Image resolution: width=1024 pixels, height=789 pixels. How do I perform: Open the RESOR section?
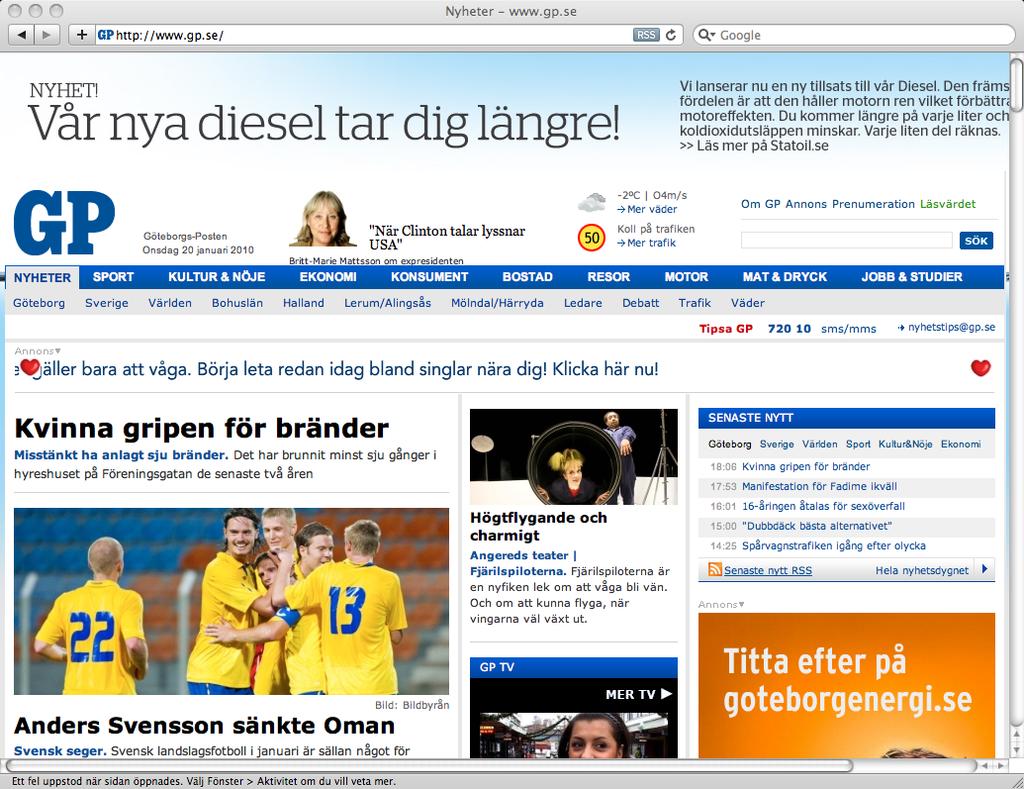click(609, 277)
